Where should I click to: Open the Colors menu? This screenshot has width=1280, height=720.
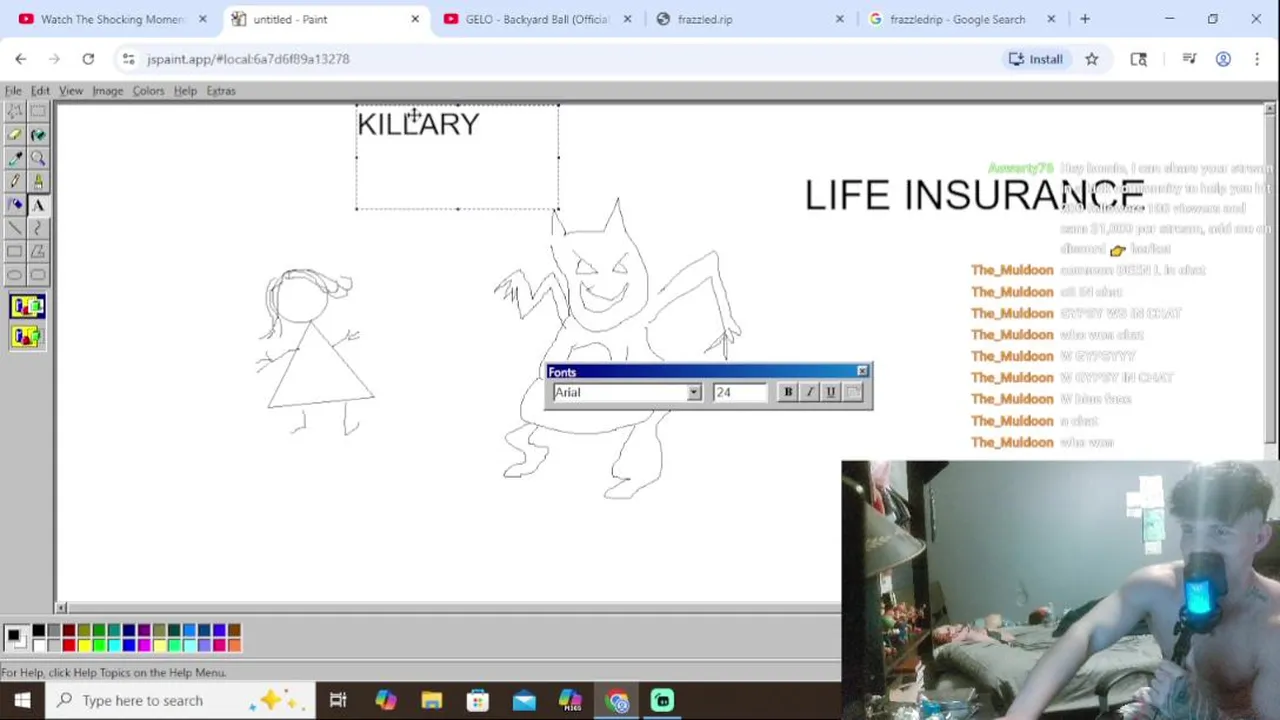click(x=148, y=91)
